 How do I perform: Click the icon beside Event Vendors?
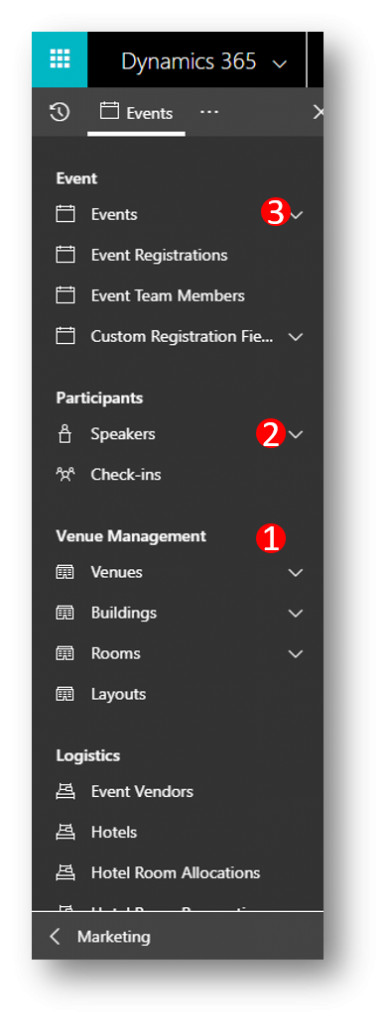(x=65, y=792)
